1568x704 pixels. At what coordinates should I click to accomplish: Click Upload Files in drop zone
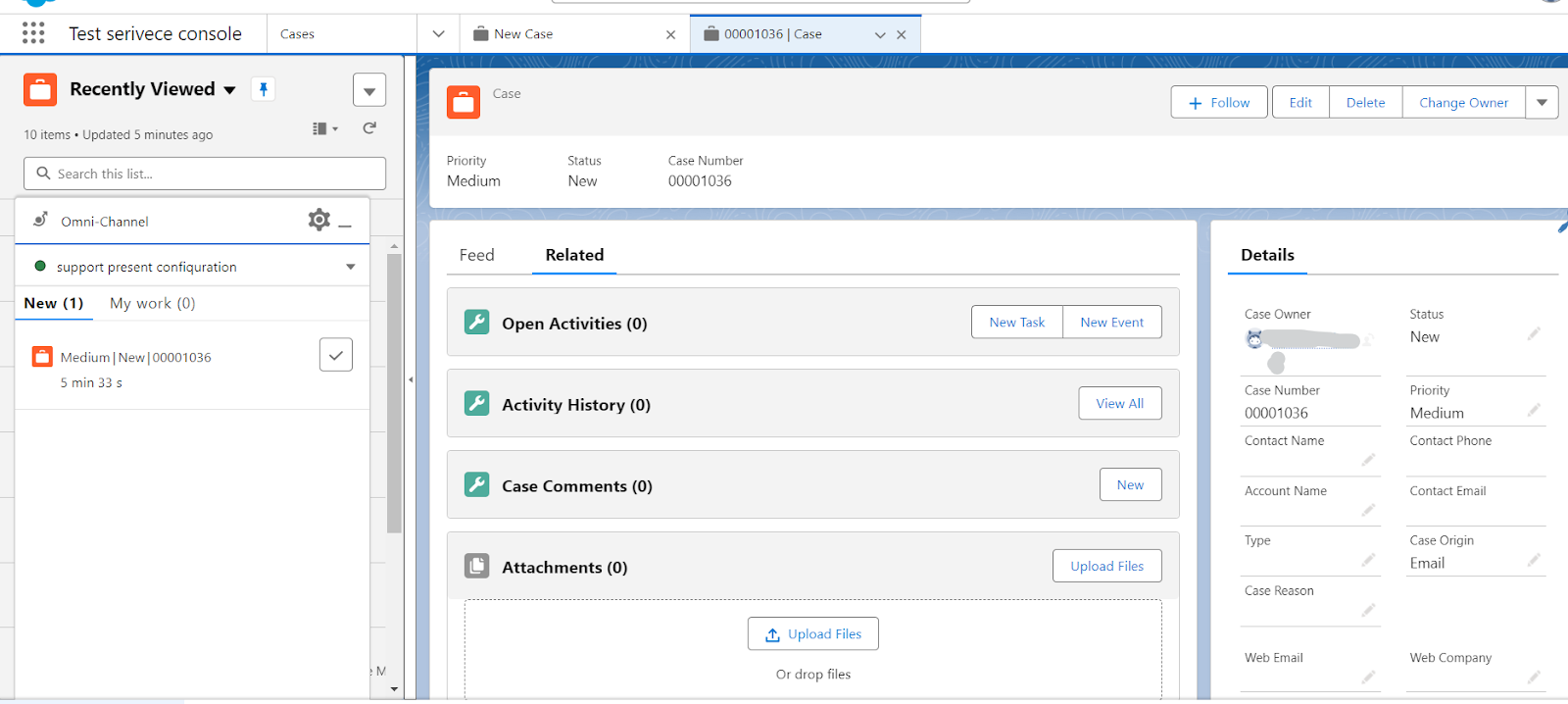[x=813, y=633]
